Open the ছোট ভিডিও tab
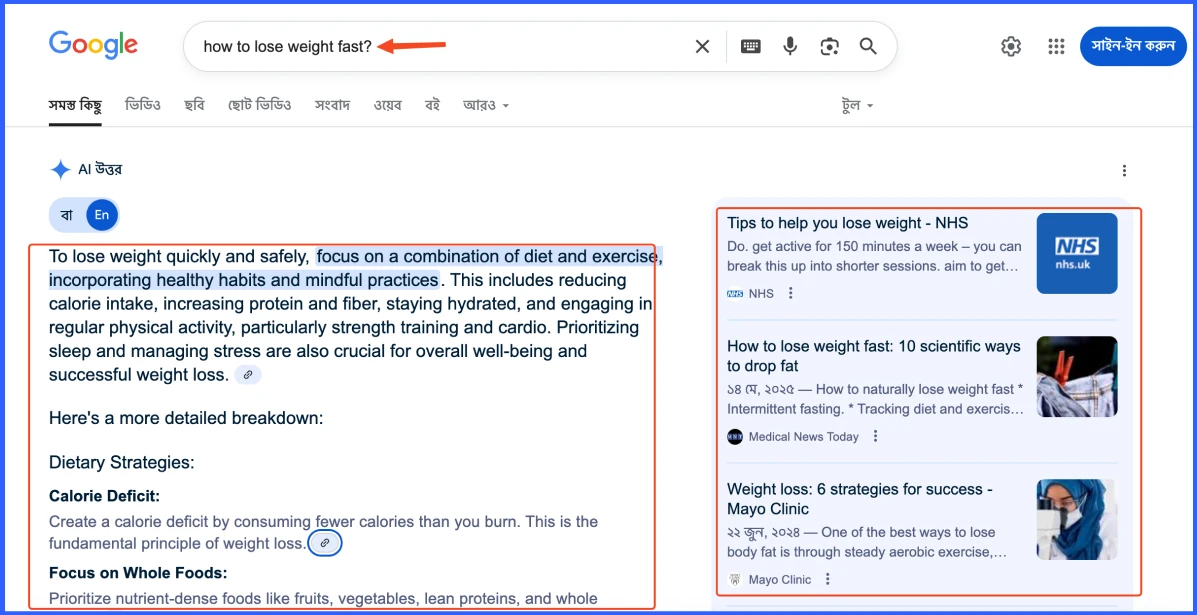 click(260, 105)
